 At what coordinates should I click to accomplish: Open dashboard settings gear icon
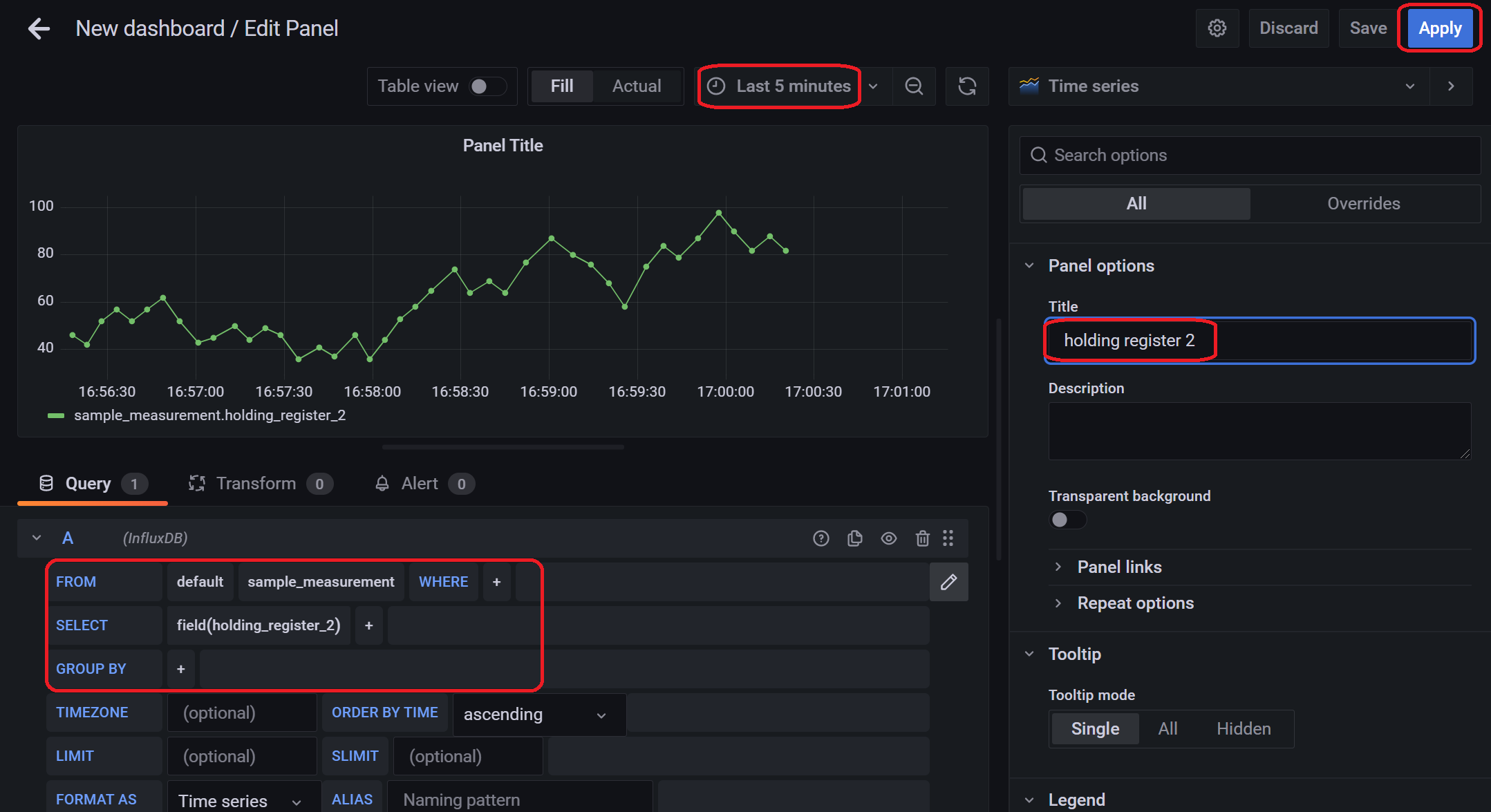tap(1217, 28)
